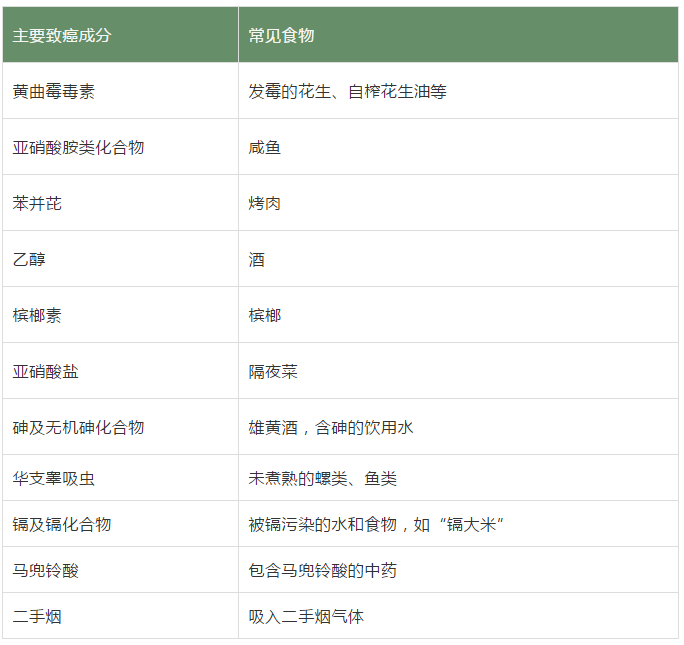Select the 华支睾吸虫 cell

coord(54,478)
